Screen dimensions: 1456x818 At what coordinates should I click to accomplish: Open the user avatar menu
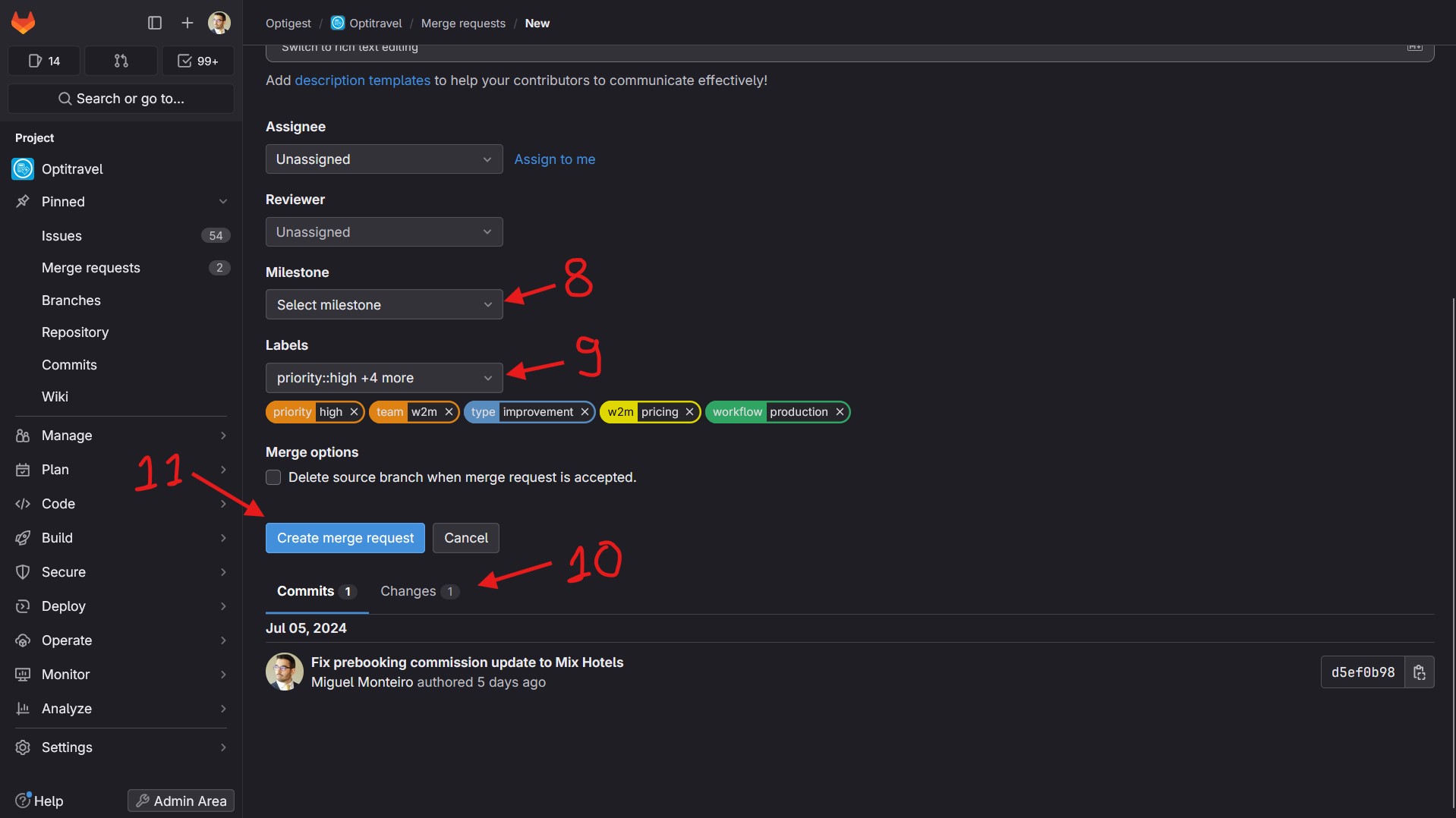pyautogui.click(x=219, y=23)
